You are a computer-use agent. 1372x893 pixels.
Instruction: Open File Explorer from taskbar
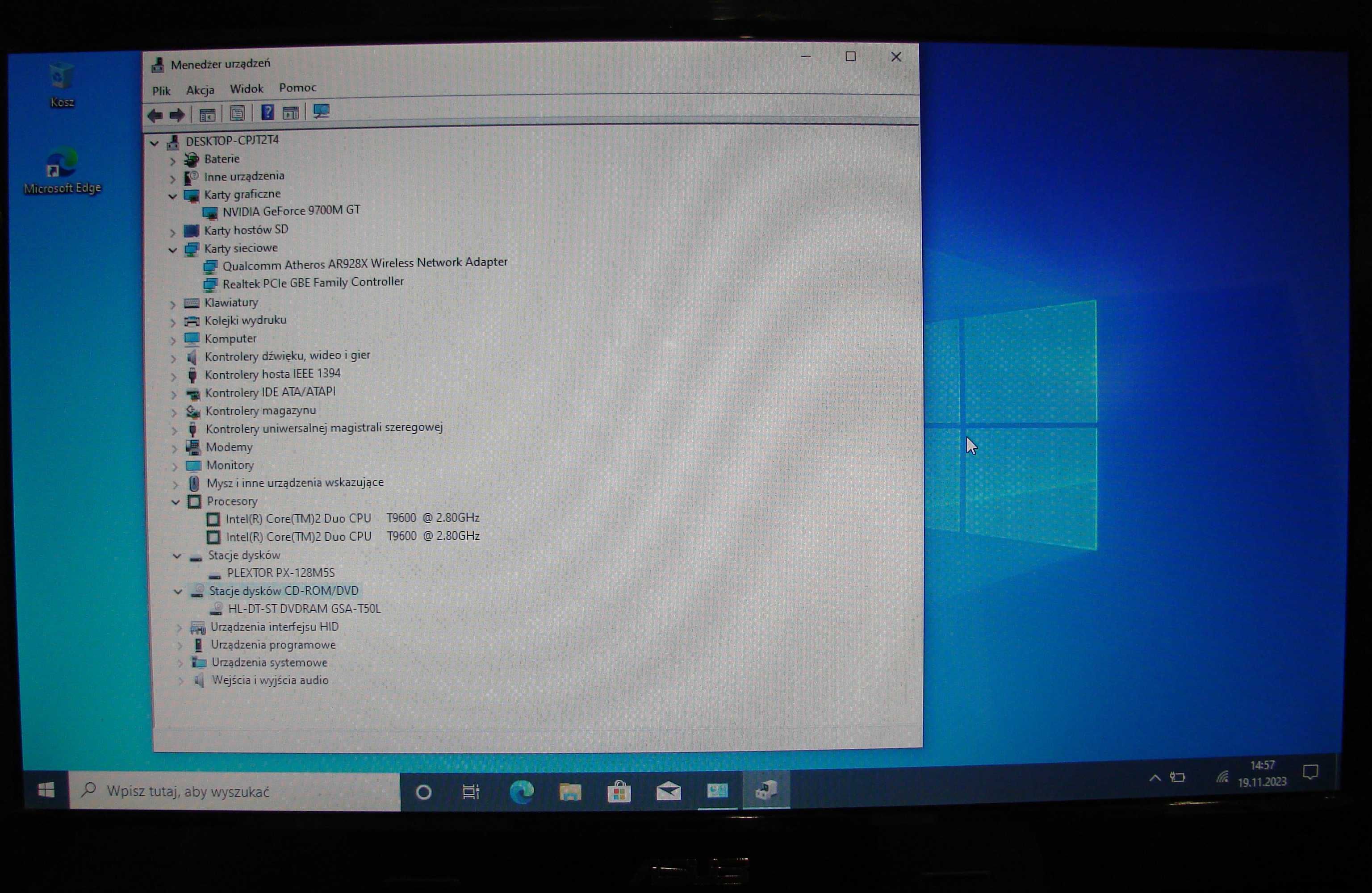pos(570,792)
